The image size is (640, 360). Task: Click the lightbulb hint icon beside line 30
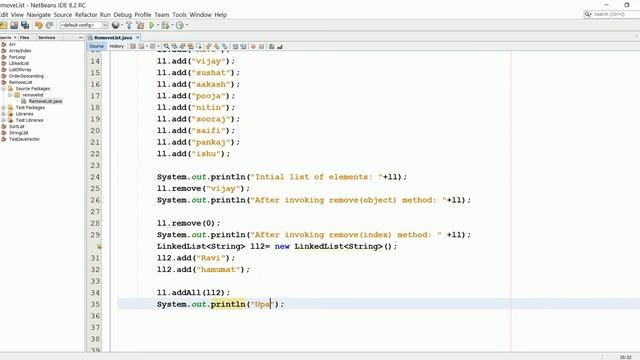pos(99,246)
